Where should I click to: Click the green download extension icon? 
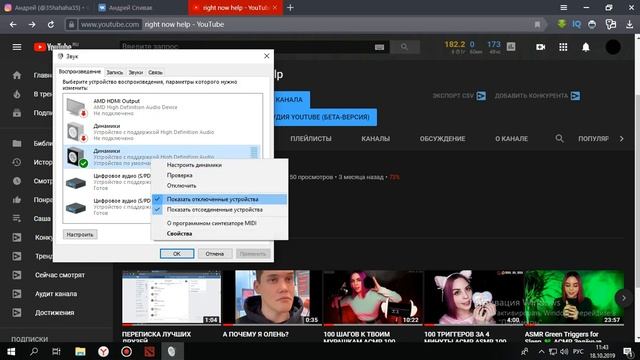(562, 24)
